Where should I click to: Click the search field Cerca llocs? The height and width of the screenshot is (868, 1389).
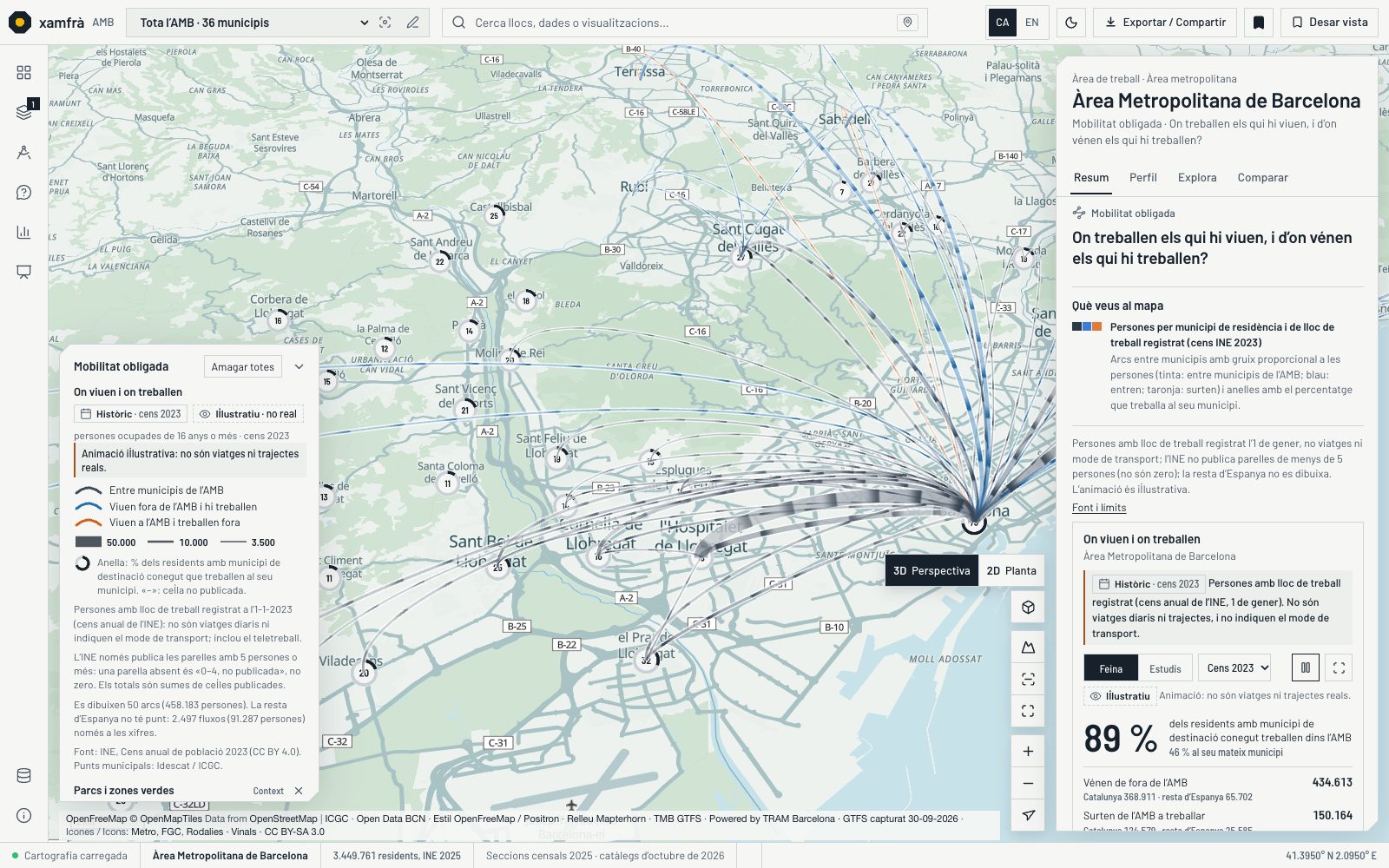pyautogui.click(x=684, y=23)
